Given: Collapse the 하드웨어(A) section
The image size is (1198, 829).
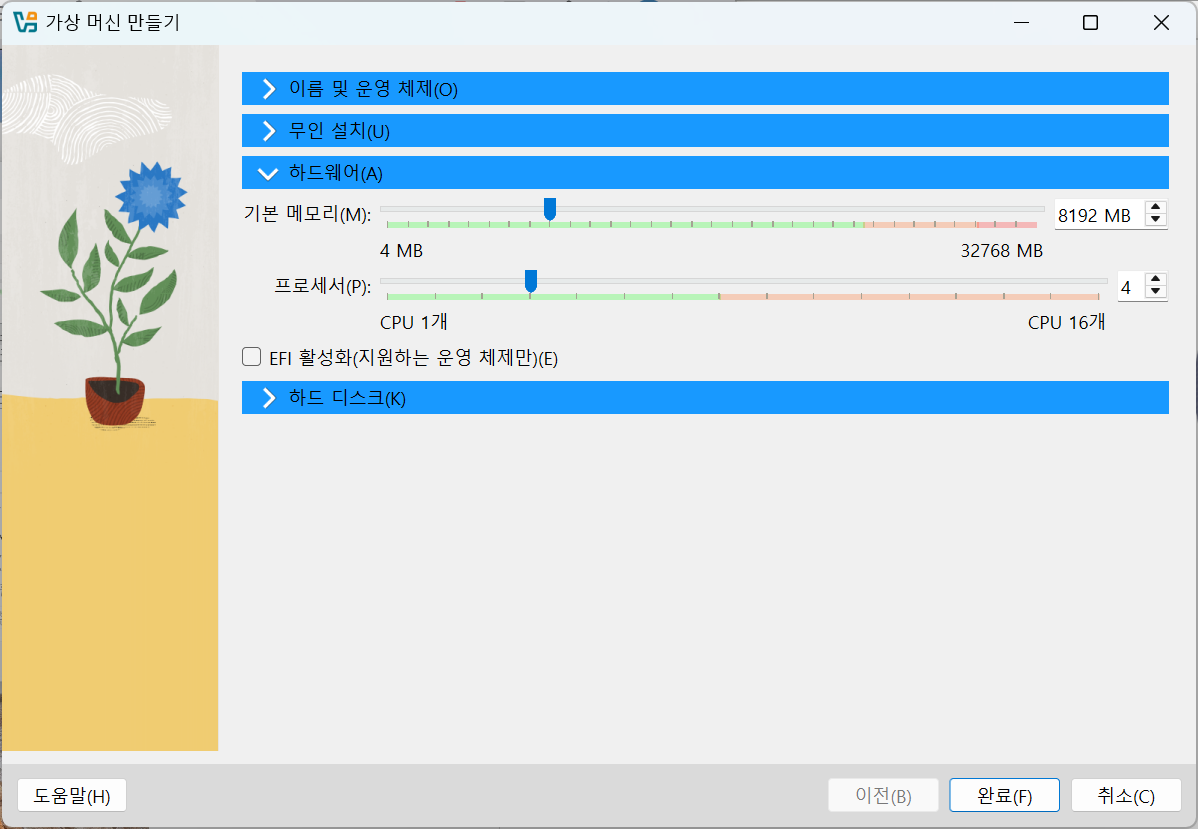Looking at the screenshot, I should [x=704, y=173].
